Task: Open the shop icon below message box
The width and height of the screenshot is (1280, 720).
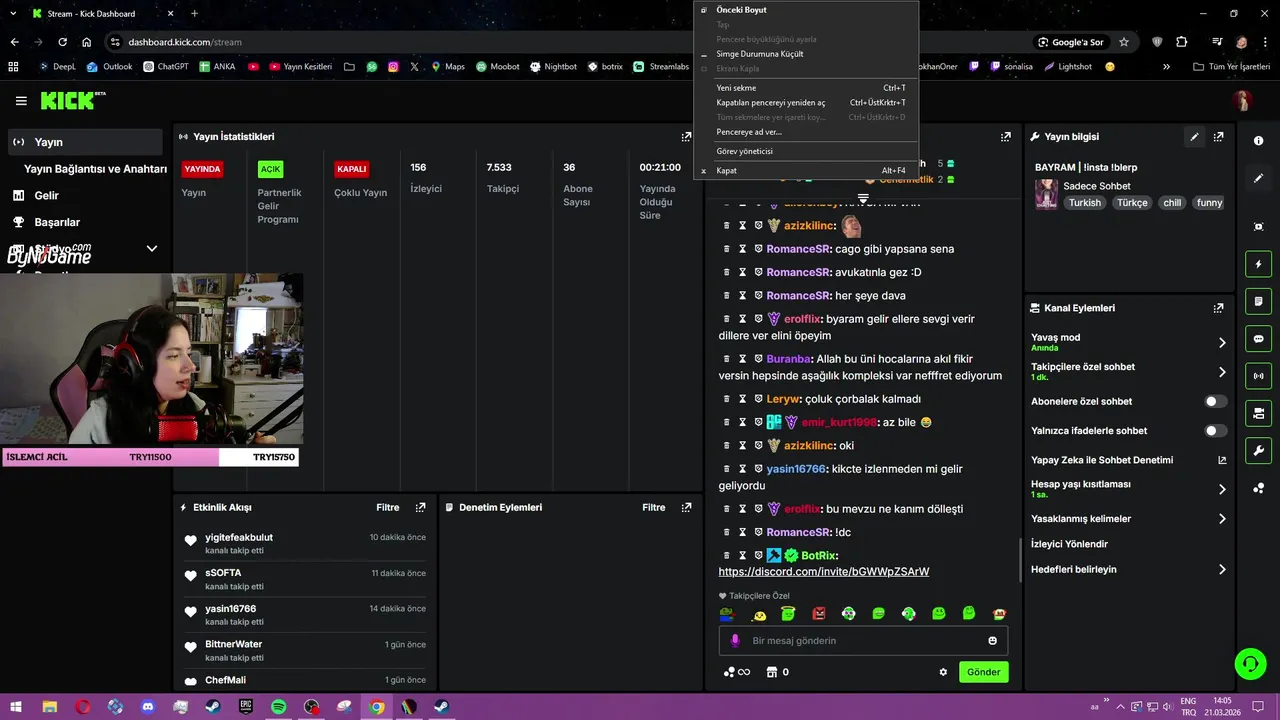Action: coord(771,672)
